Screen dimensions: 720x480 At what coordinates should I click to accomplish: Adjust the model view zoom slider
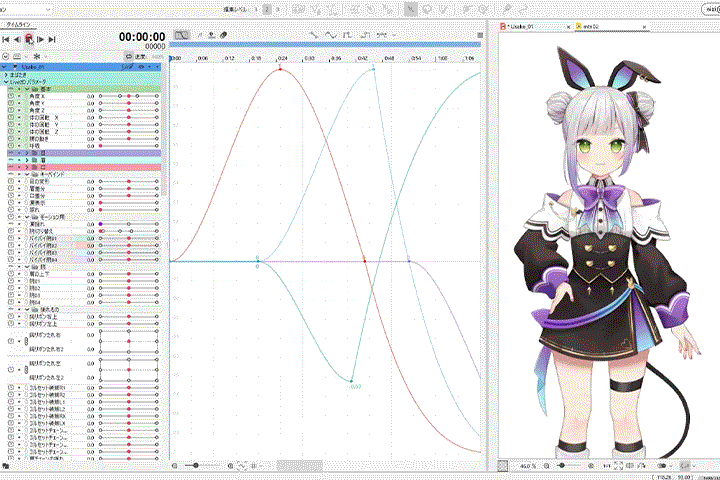point(568,466)
